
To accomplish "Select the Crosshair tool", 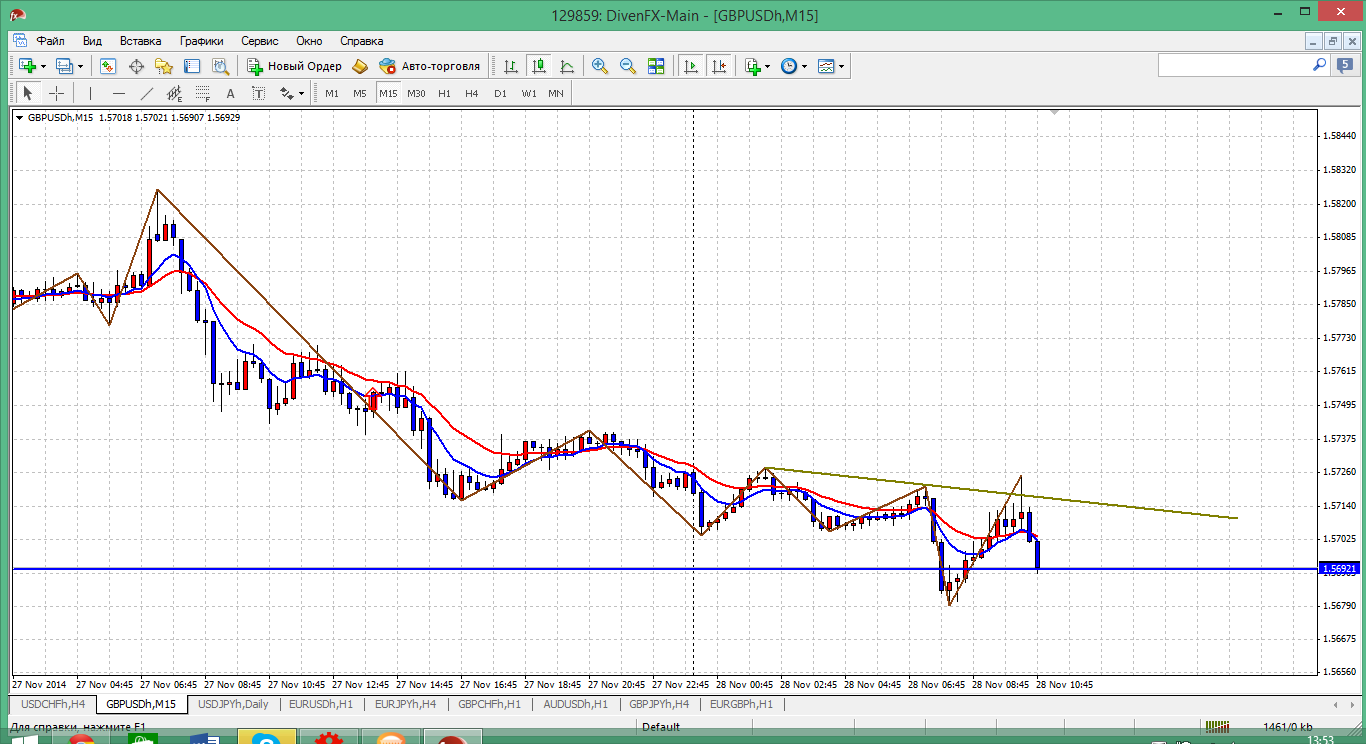I will pyautogui.click(x=57, y=93).
